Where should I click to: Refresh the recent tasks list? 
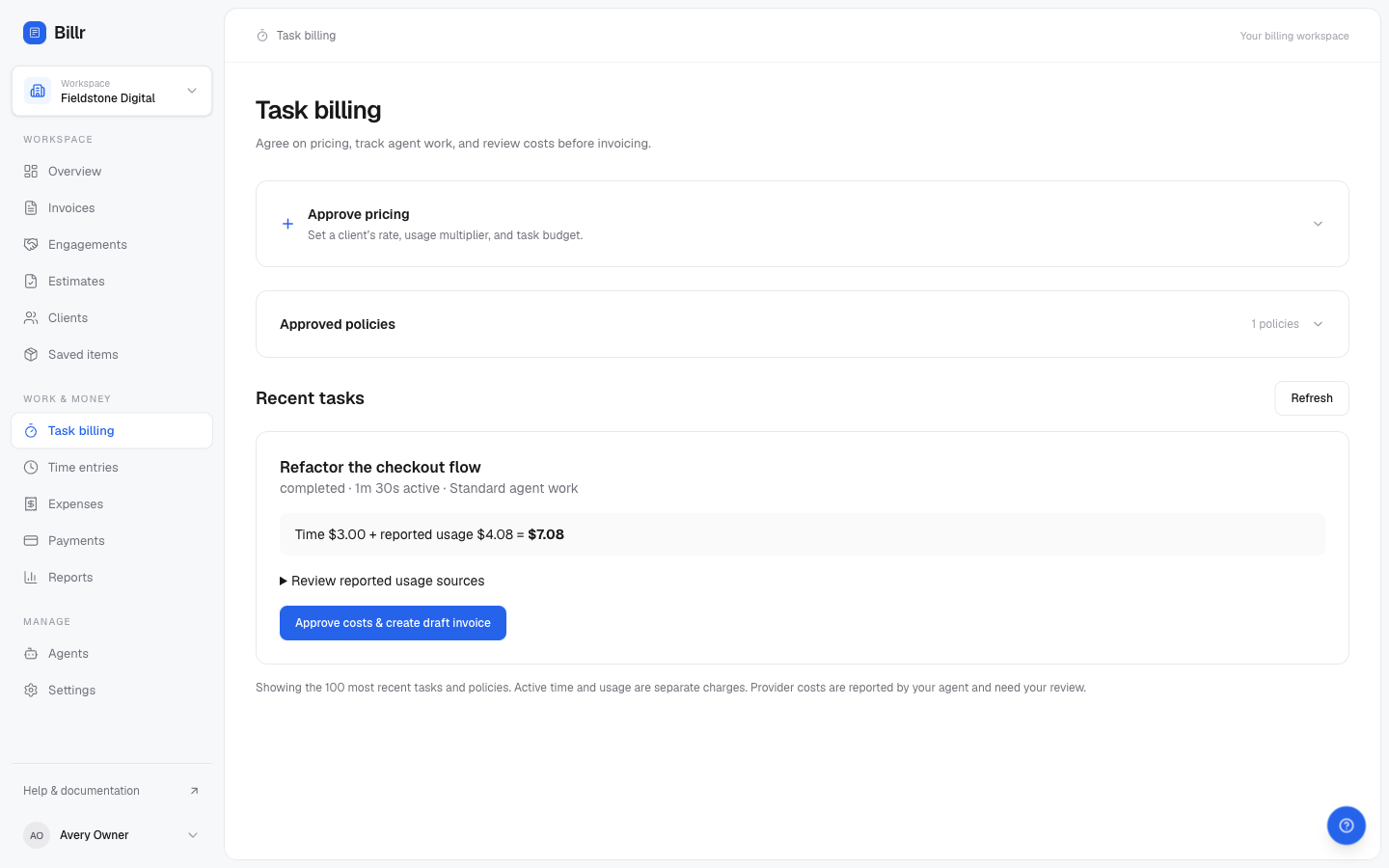coord(1312,398)
